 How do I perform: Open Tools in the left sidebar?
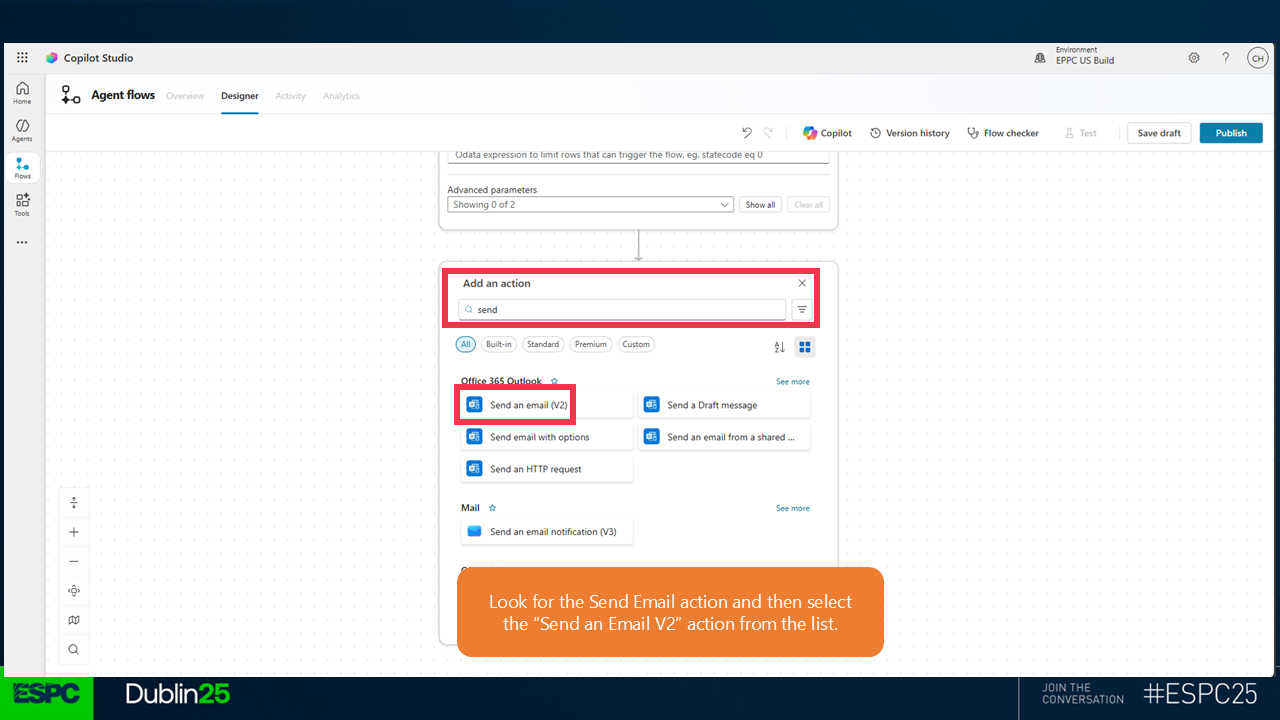(22, 204)
